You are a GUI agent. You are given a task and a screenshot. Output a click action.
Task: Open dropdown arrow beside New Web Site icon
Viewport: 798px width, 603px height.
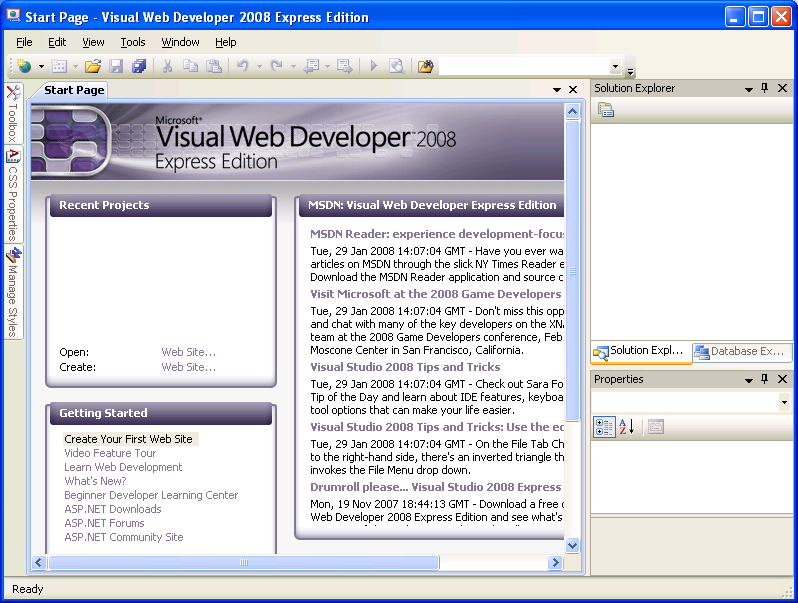click(x=41, y=67)
